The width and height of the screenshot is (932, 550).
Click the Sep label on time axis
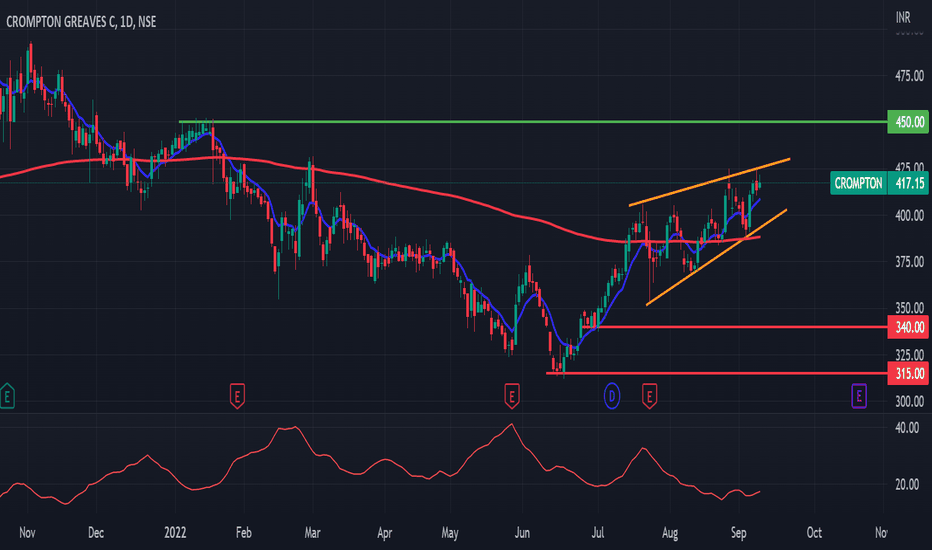(x=738, y=533)
